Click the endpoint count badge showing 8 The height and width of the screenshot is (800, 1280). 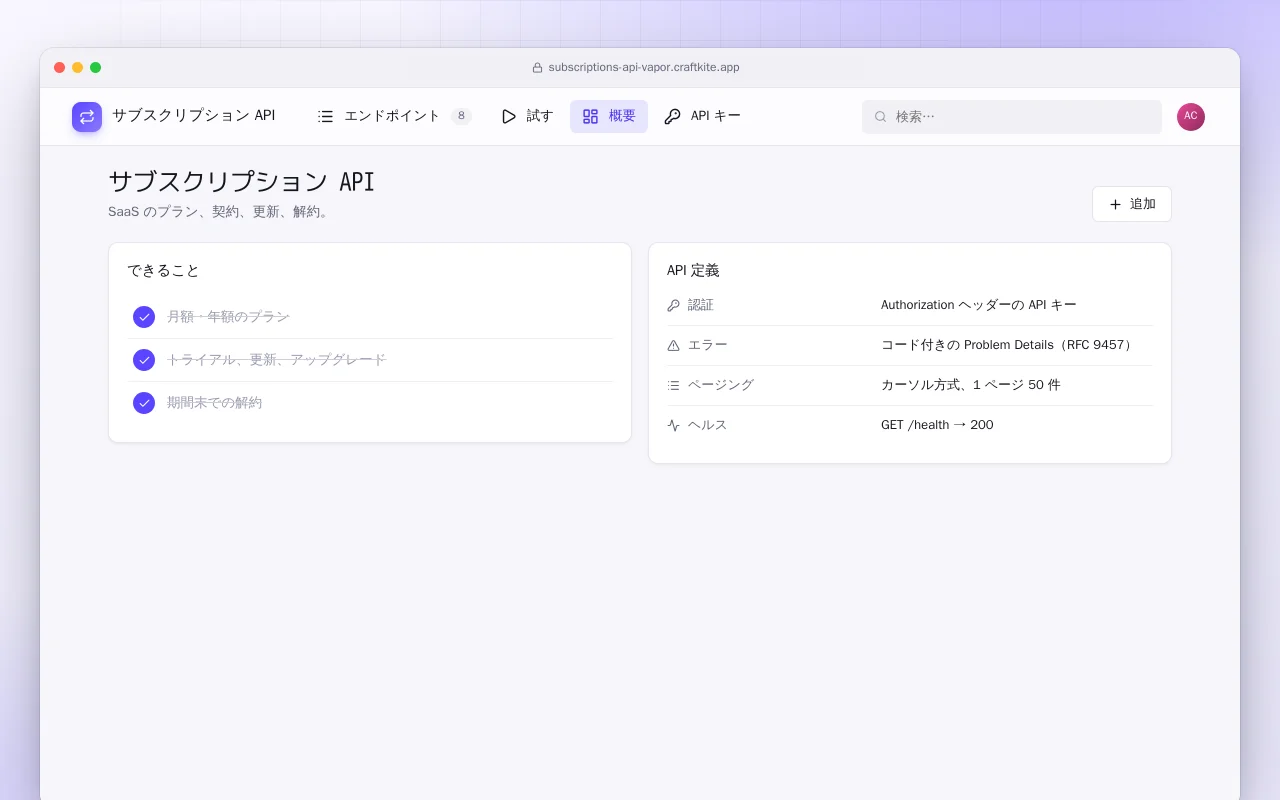point(461,116)
